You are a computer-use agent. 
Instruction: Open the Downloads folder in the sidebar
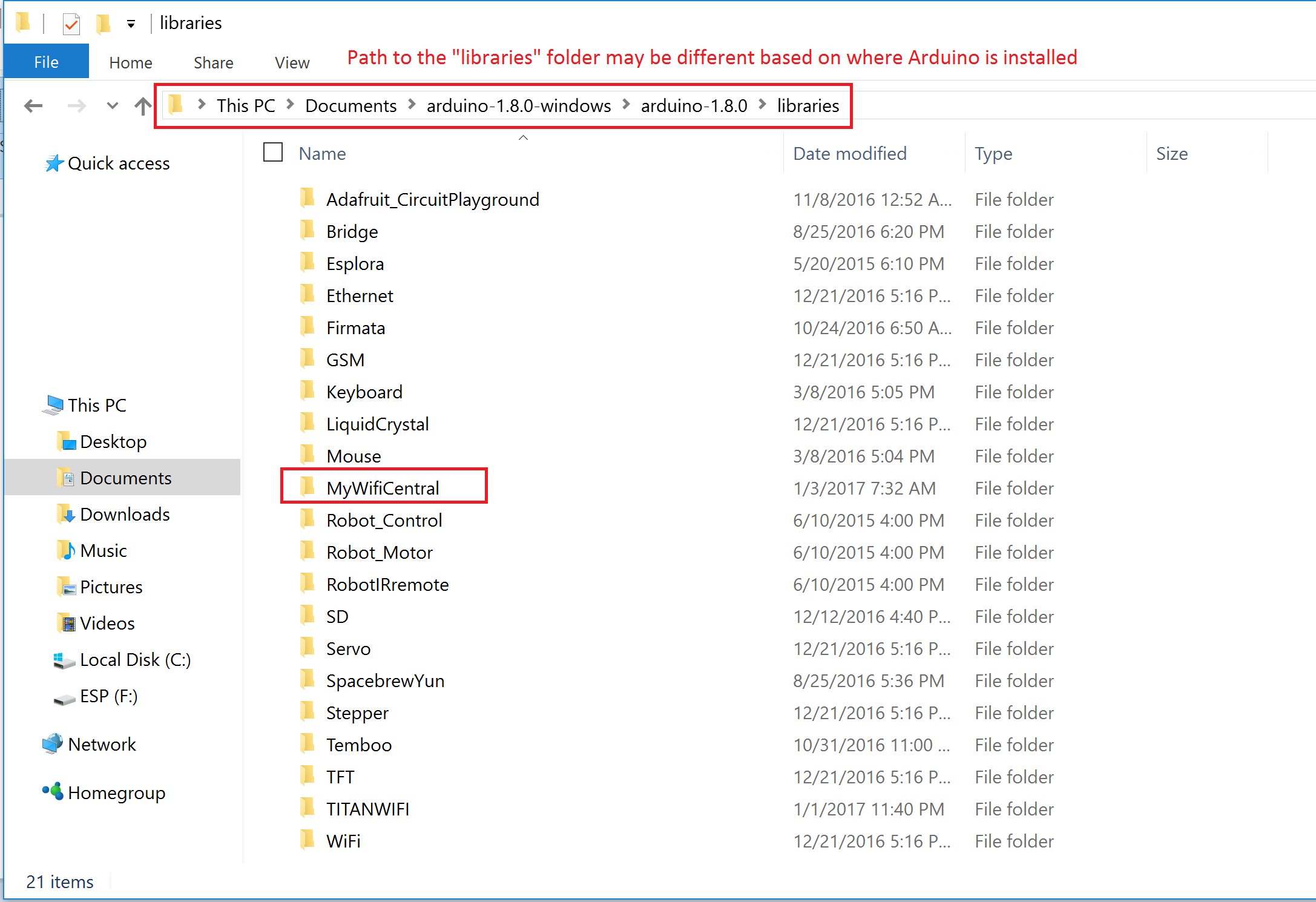point(124,514)
